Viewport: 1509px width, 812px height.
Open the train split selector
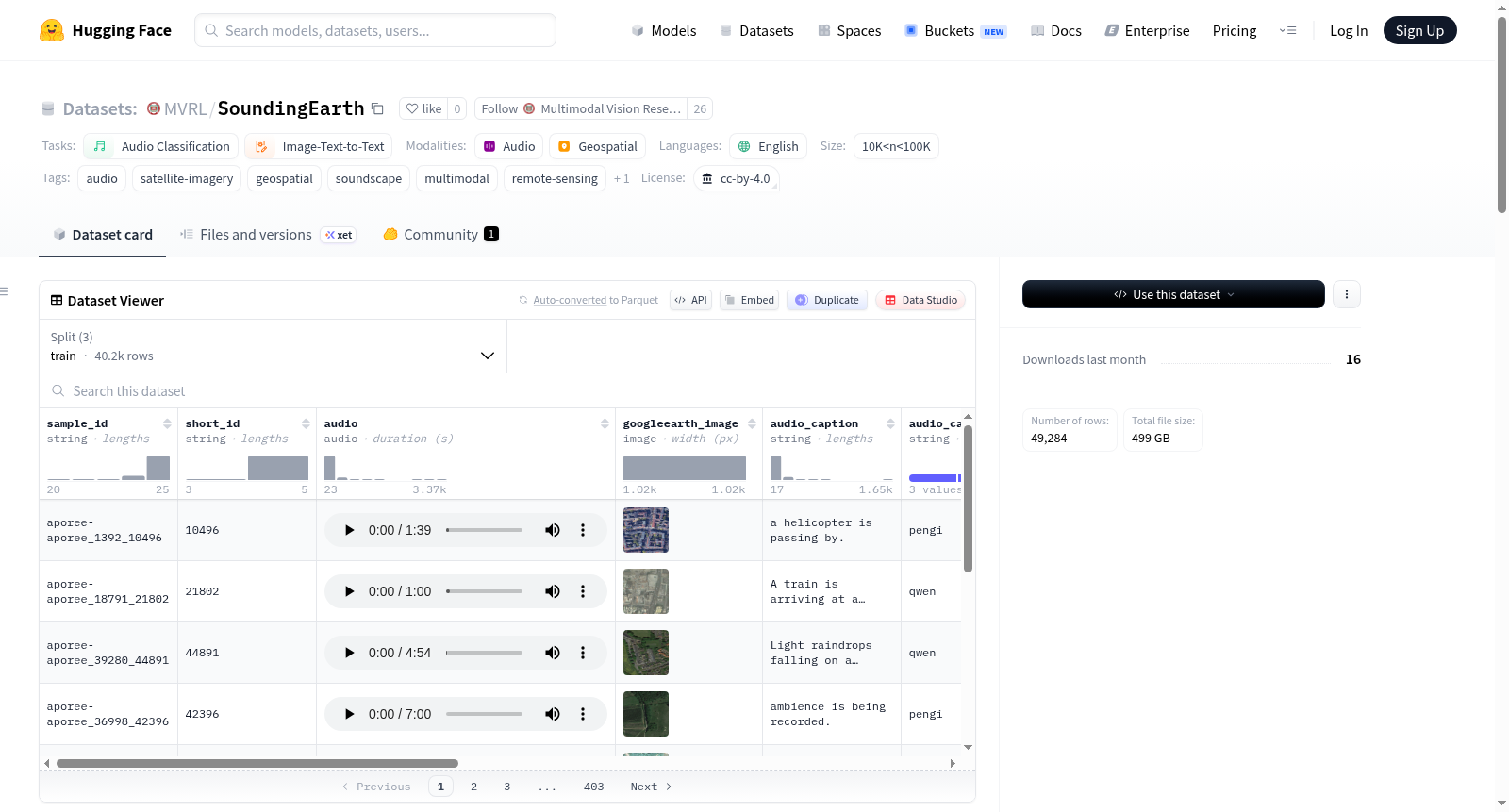273,346
